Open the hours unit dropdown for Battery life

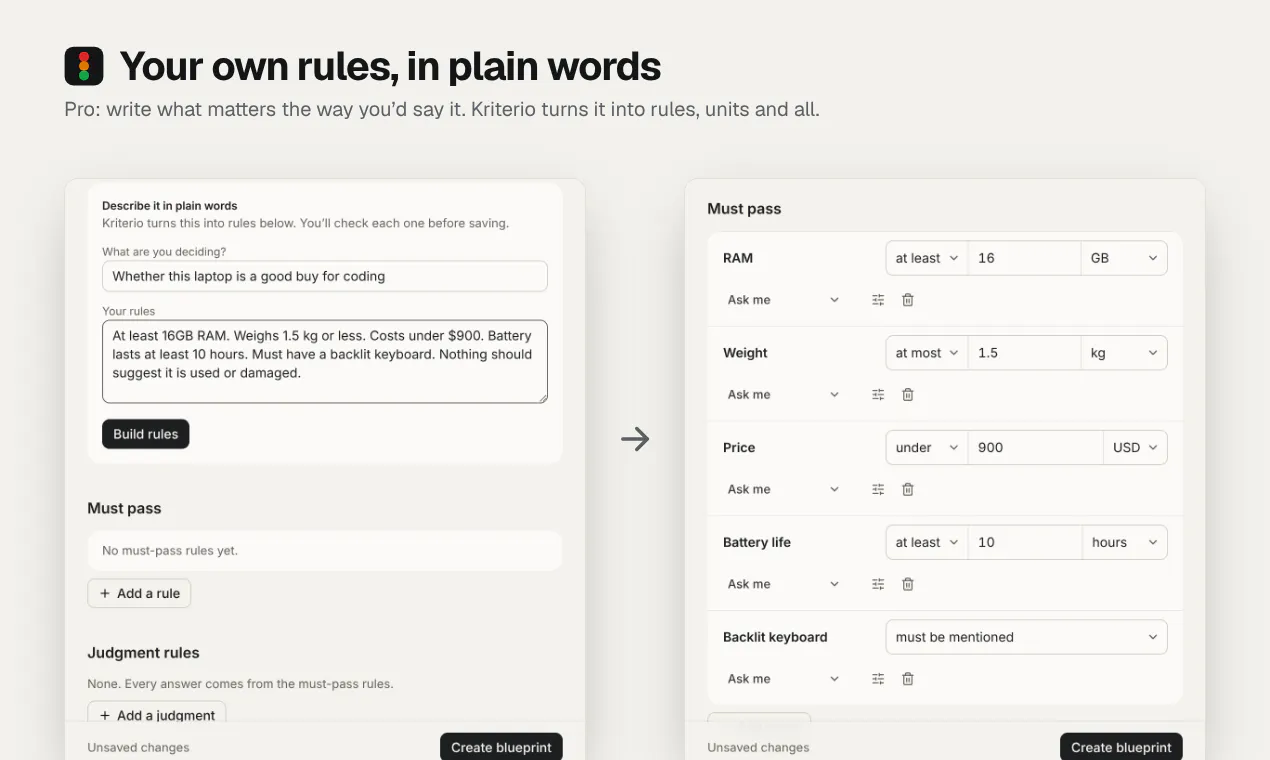click(x=1124, y=542)
